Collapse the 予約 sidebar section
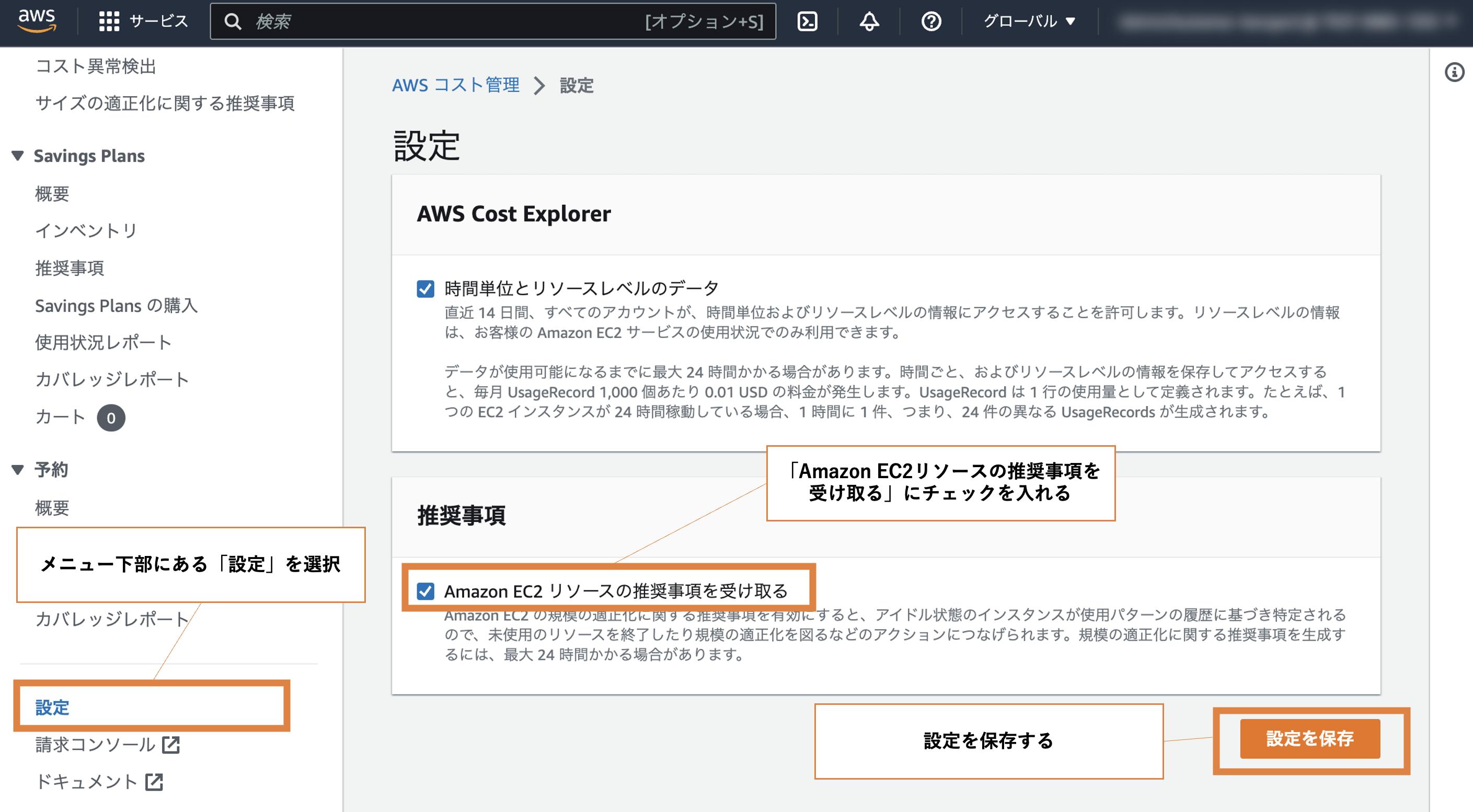1473x812 pixels. [18, 469]
